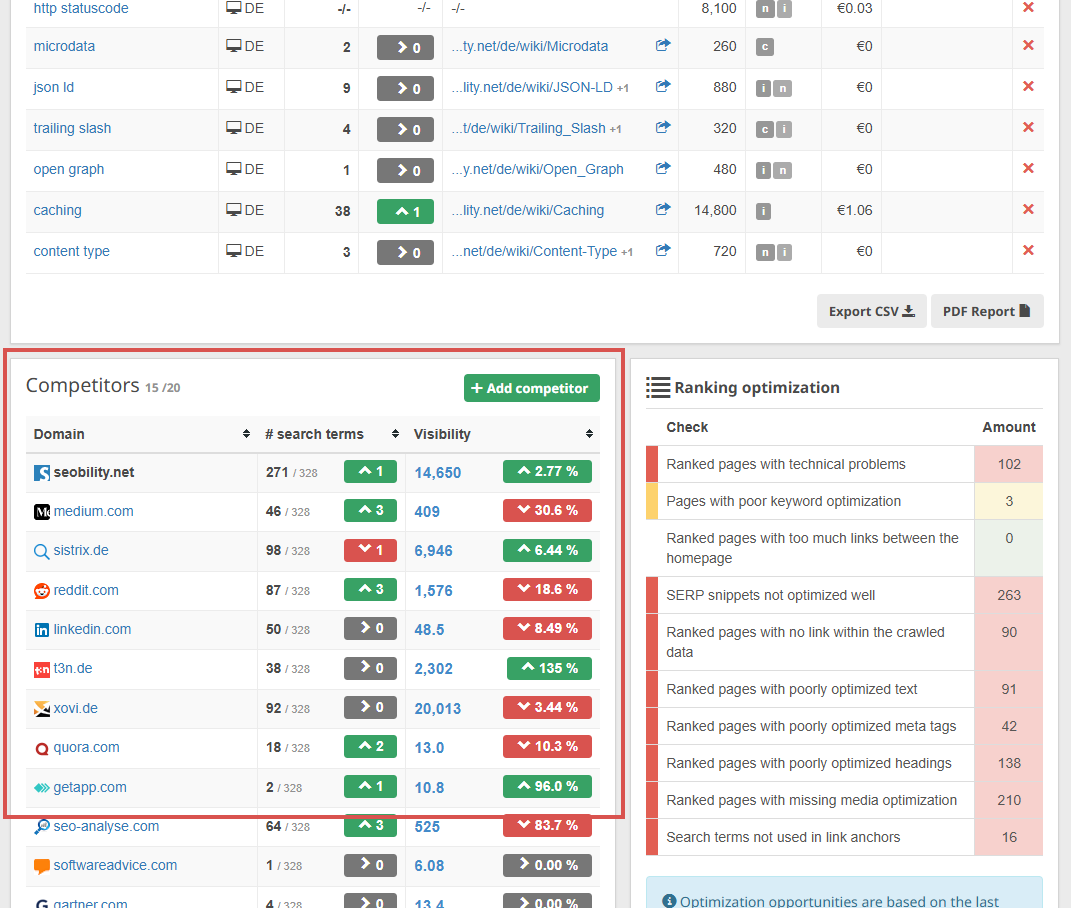Open the open graph keyword link
Viewport: 1071px width, 908px height.
click(x=68, y=169)
